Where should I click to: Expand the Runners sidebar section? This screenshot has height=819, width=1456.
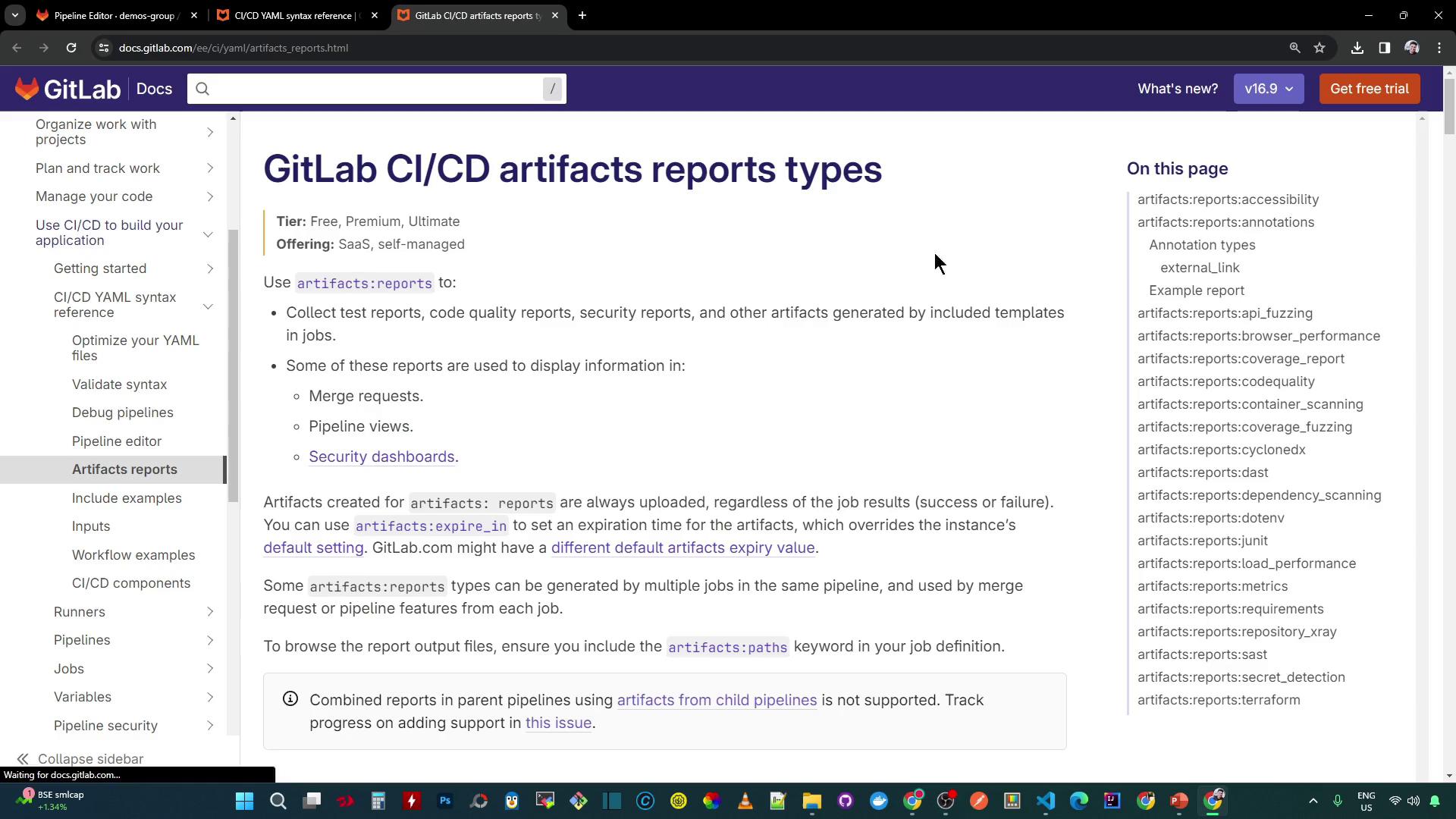(210, 612)
